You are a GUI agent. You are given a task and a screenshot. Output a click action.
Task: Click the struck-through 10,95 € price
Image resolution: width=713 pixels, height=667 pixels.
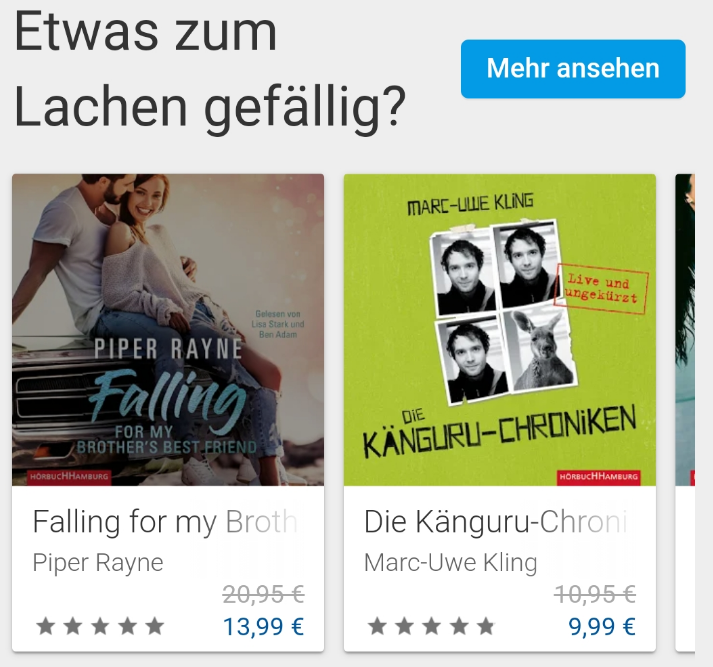[595, 594]
